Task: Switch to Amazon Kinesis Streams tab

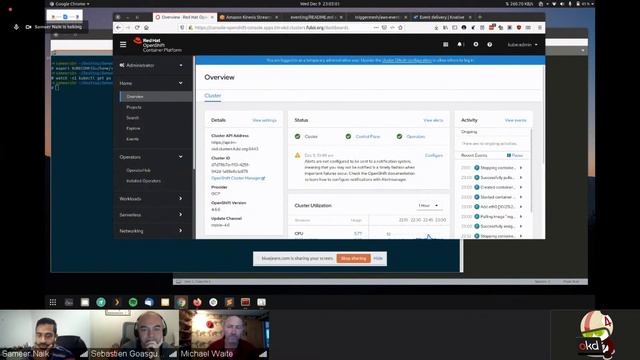Action: (x=249, y=17)
